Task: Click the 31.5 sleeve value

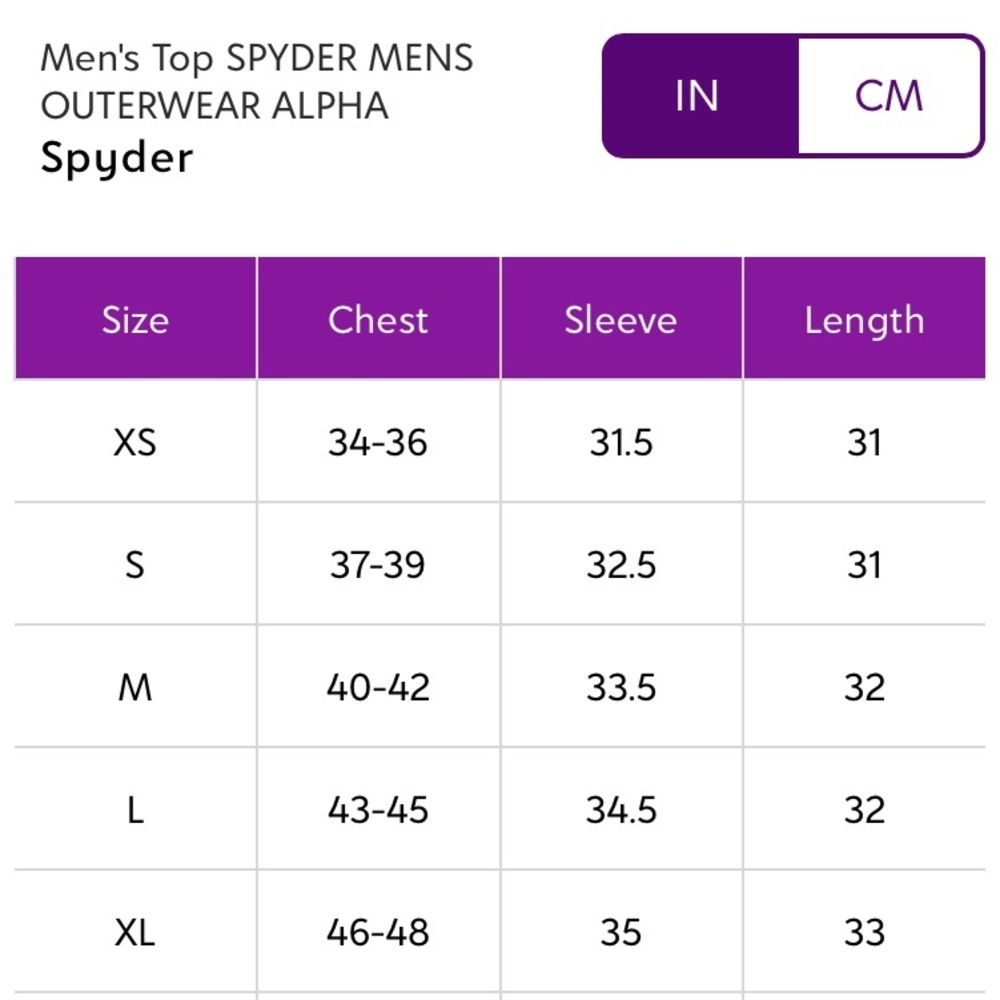Action: [x=620, y=442]
